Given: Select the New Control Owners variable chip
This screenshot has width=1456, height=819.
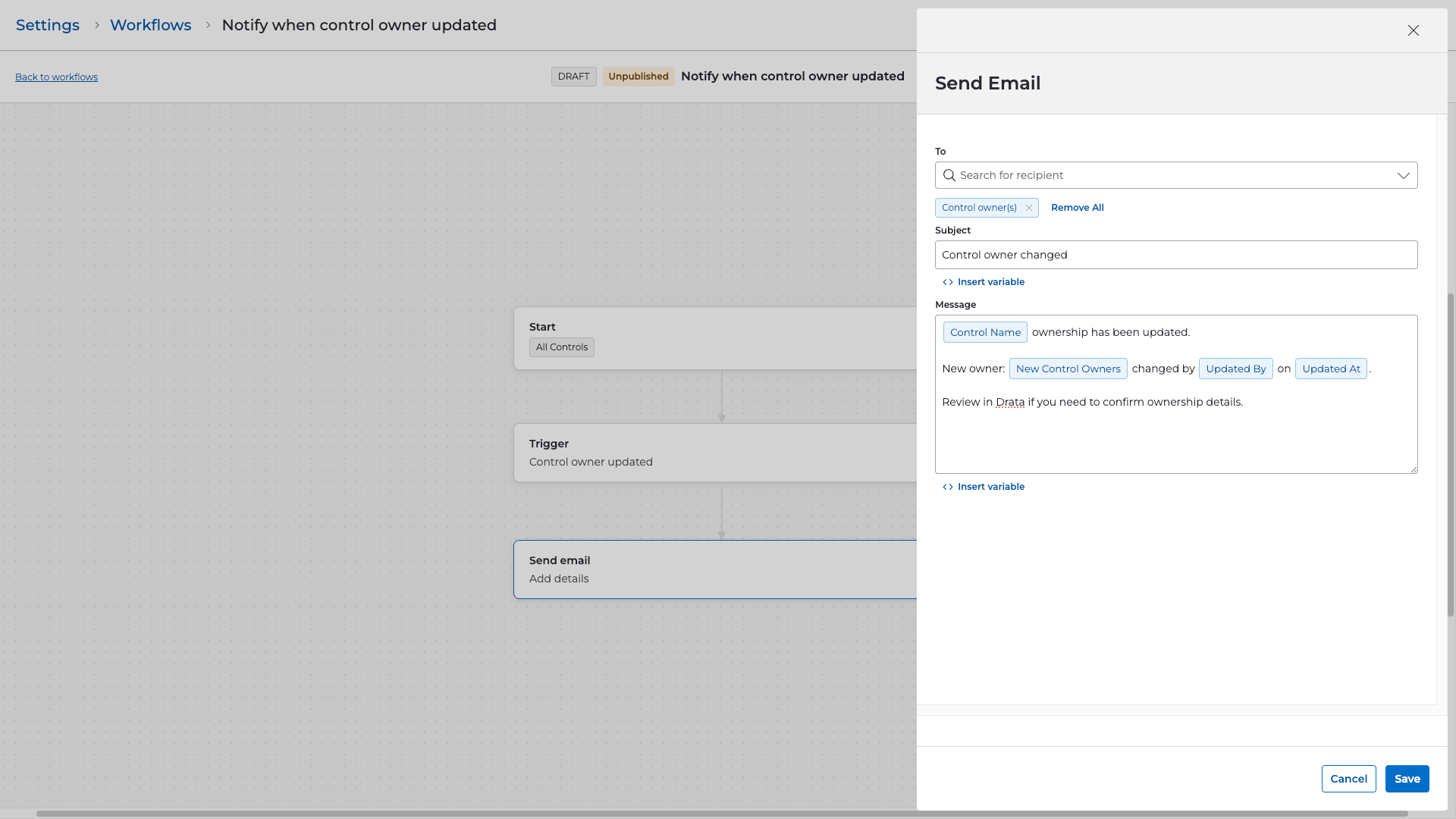Looking at the screenshot, I should 1068,369.
